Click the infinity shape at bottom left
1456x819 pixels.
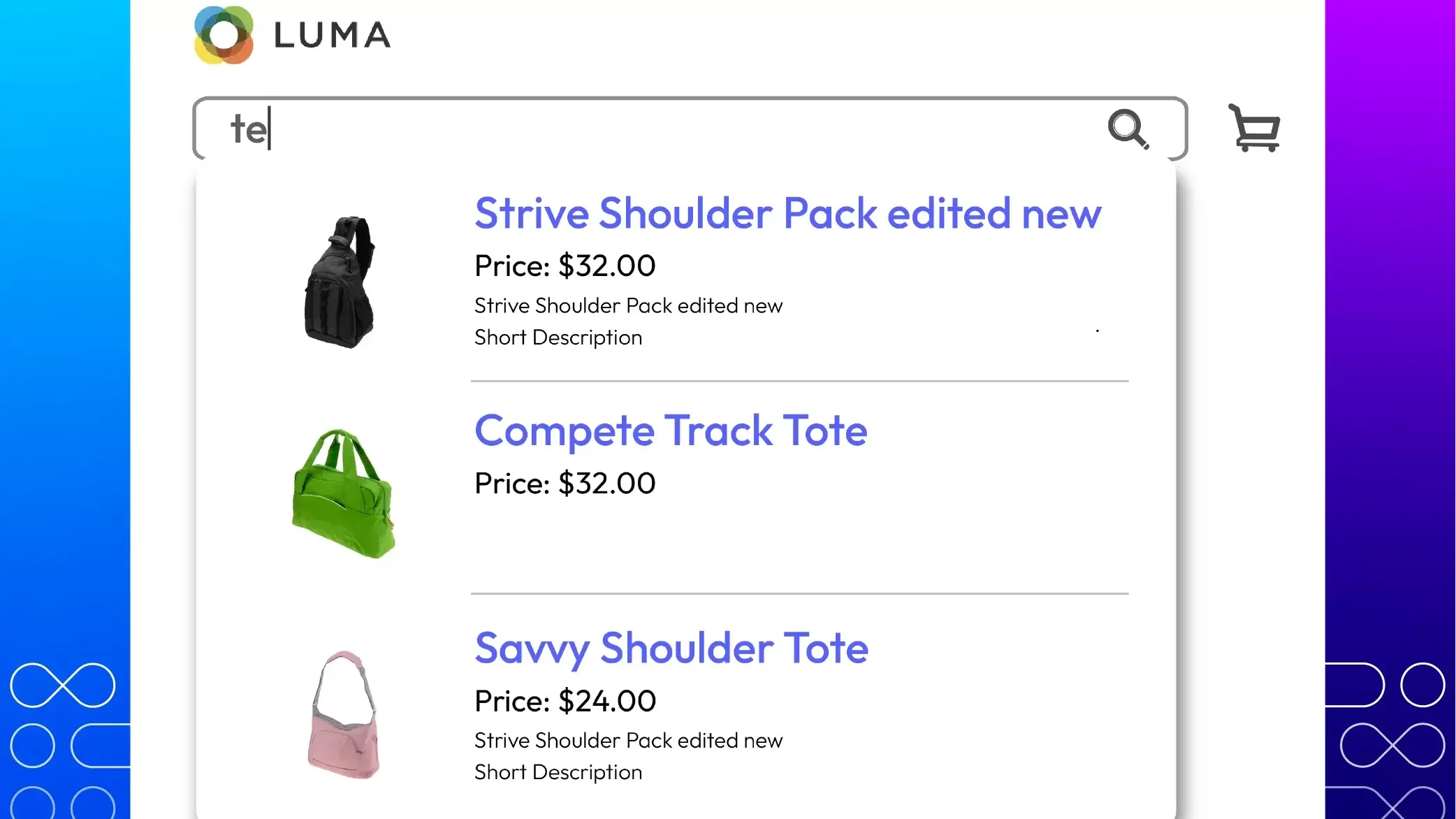(63, 685)
